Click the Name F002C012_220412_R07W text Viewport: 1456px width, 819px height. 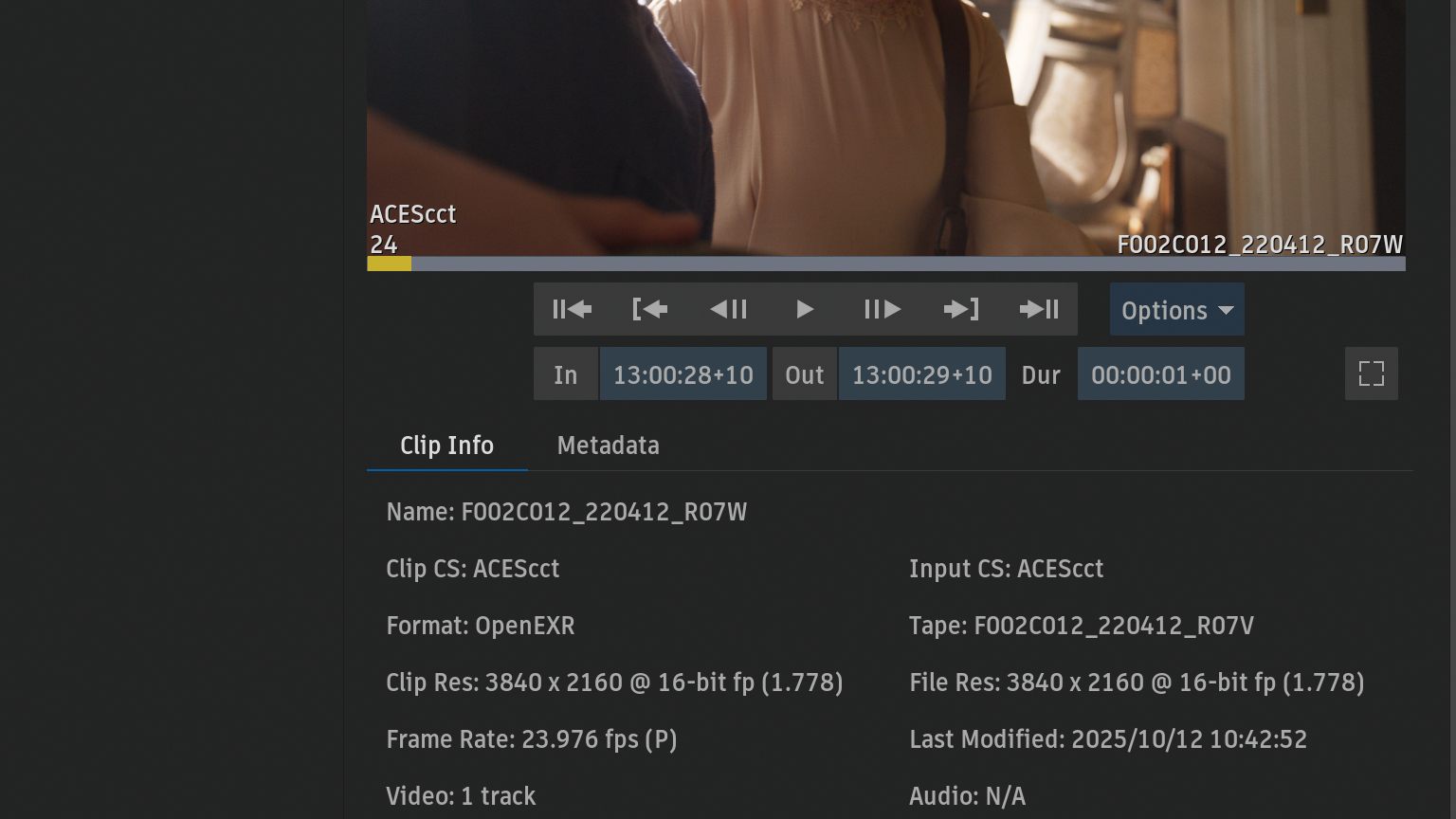point(566,512)
